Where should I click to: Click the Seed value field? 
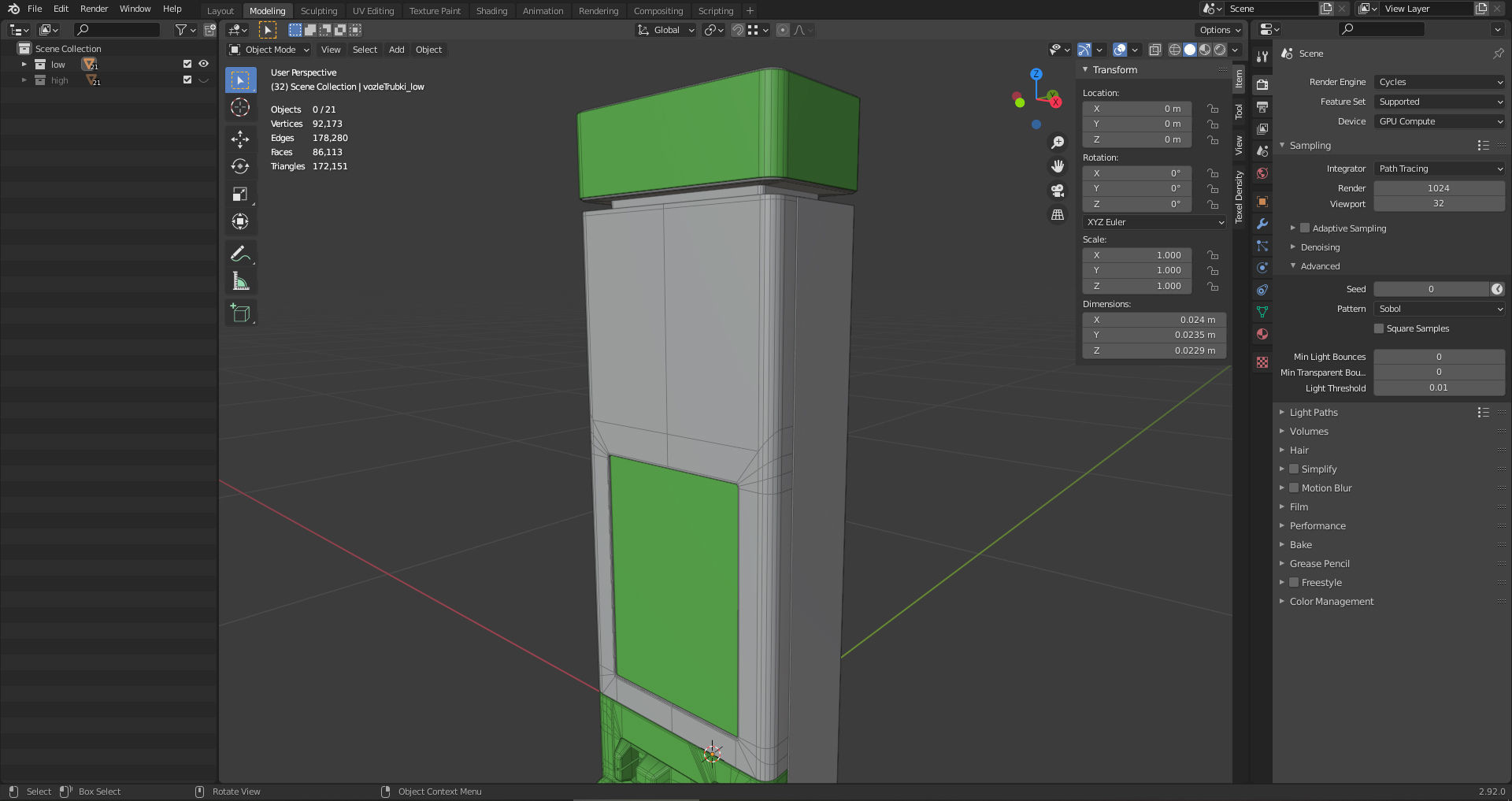pyautogui.click(x=1432, y=289)
